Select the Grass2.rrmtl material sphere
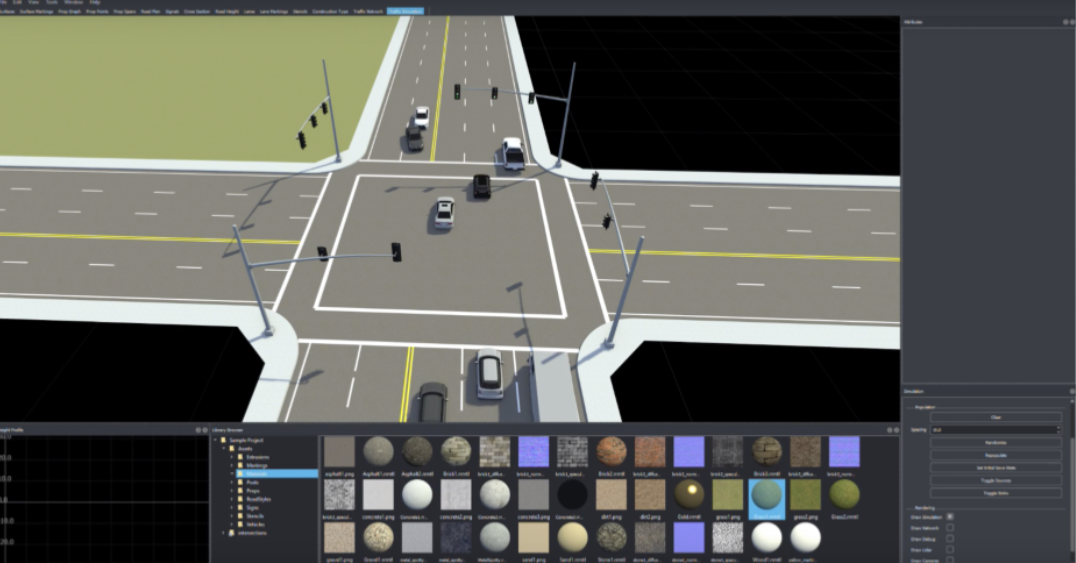 coord(844,494)
